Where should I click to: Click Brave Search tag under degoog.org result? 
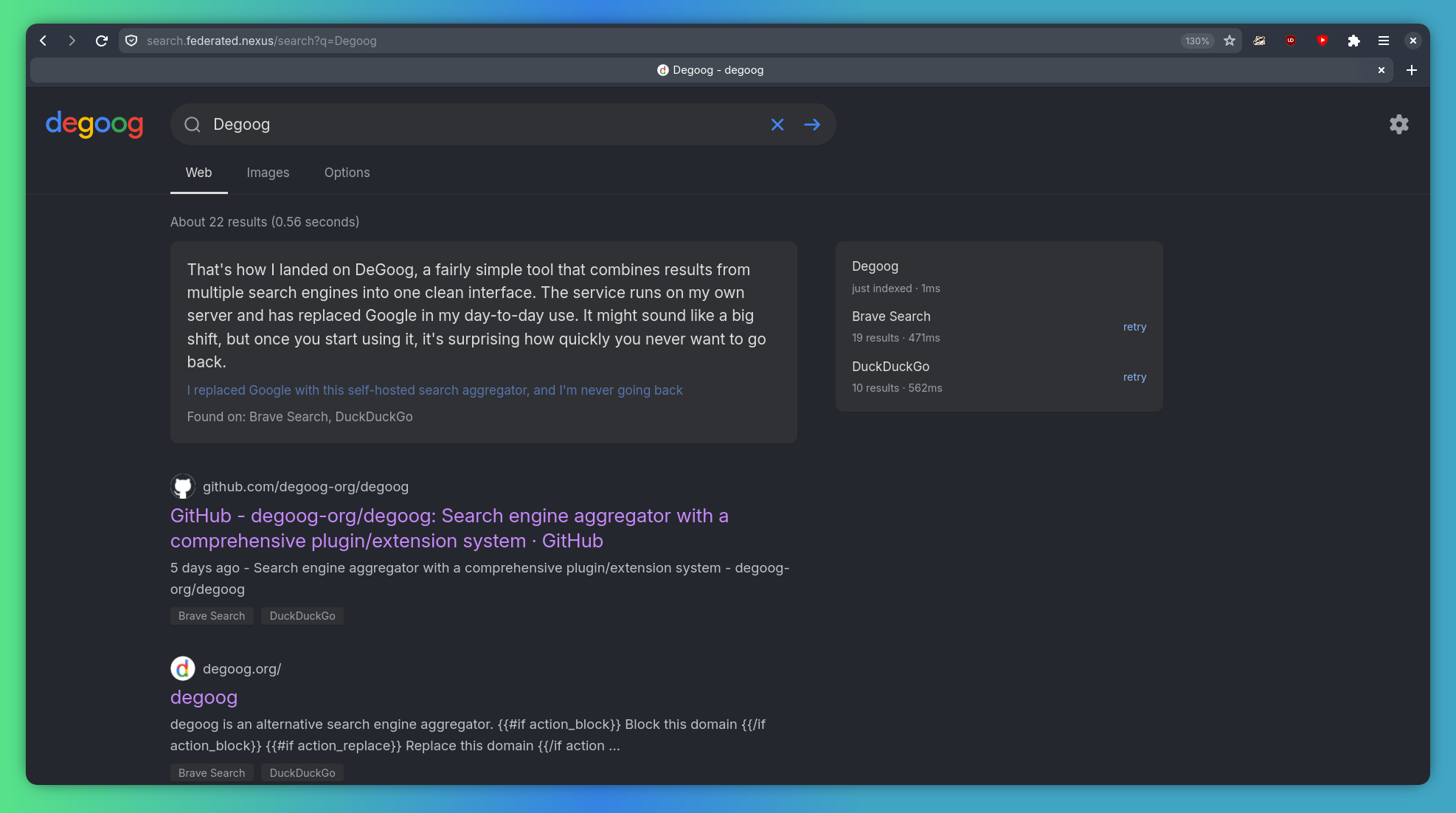click(212, 772)
